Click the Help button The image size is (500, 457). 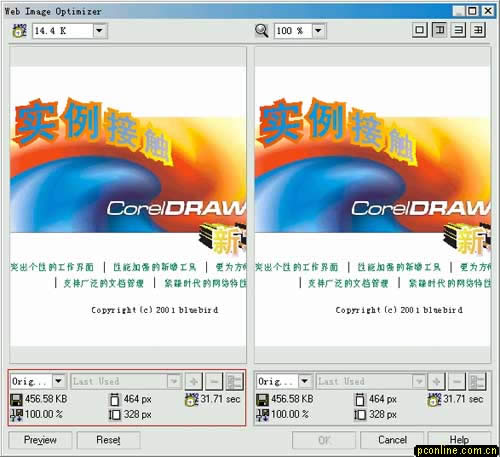click(459, 440)
